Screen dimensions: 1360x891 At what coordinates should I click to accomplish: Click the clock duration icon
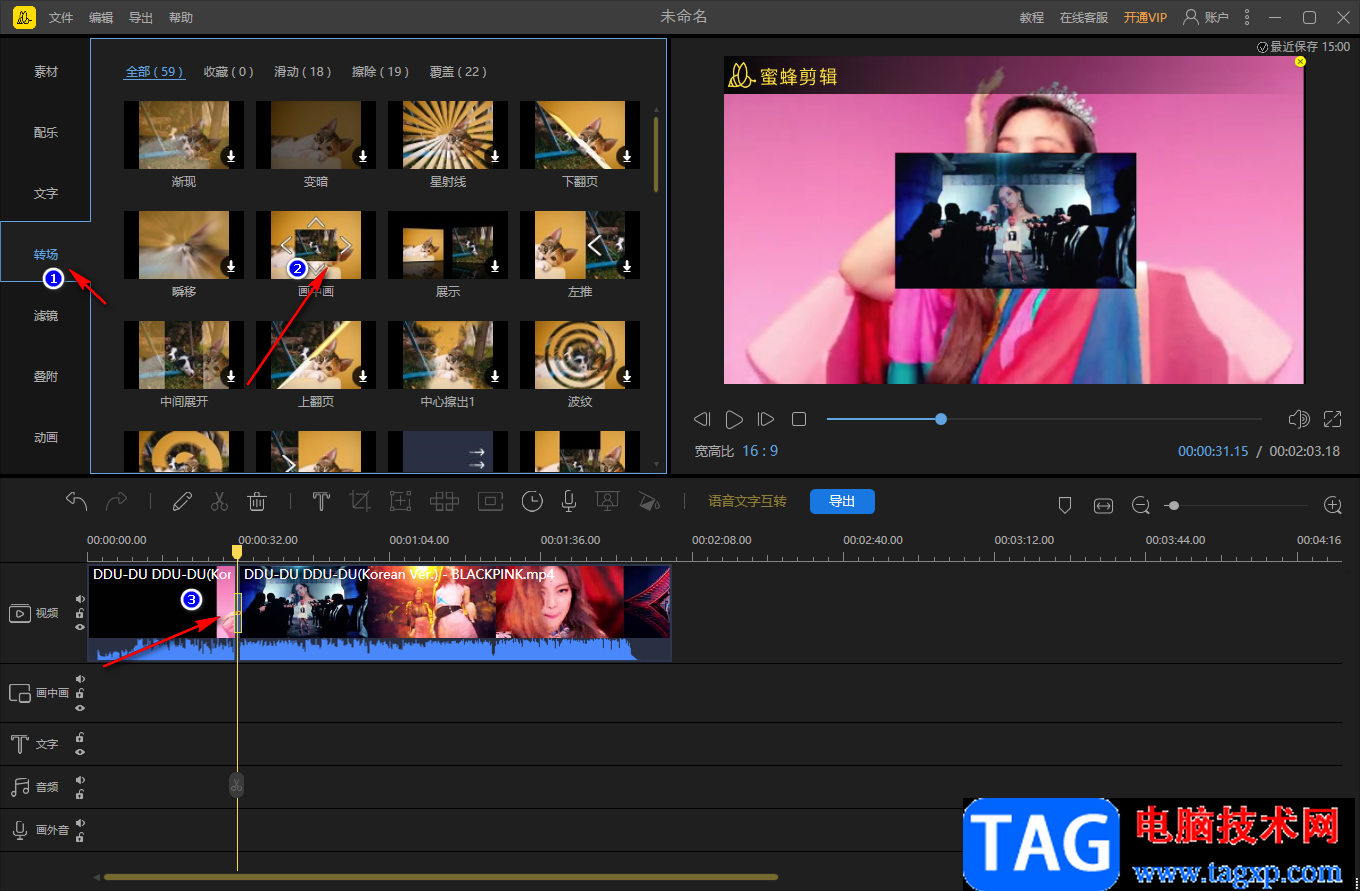pos(532,501)
